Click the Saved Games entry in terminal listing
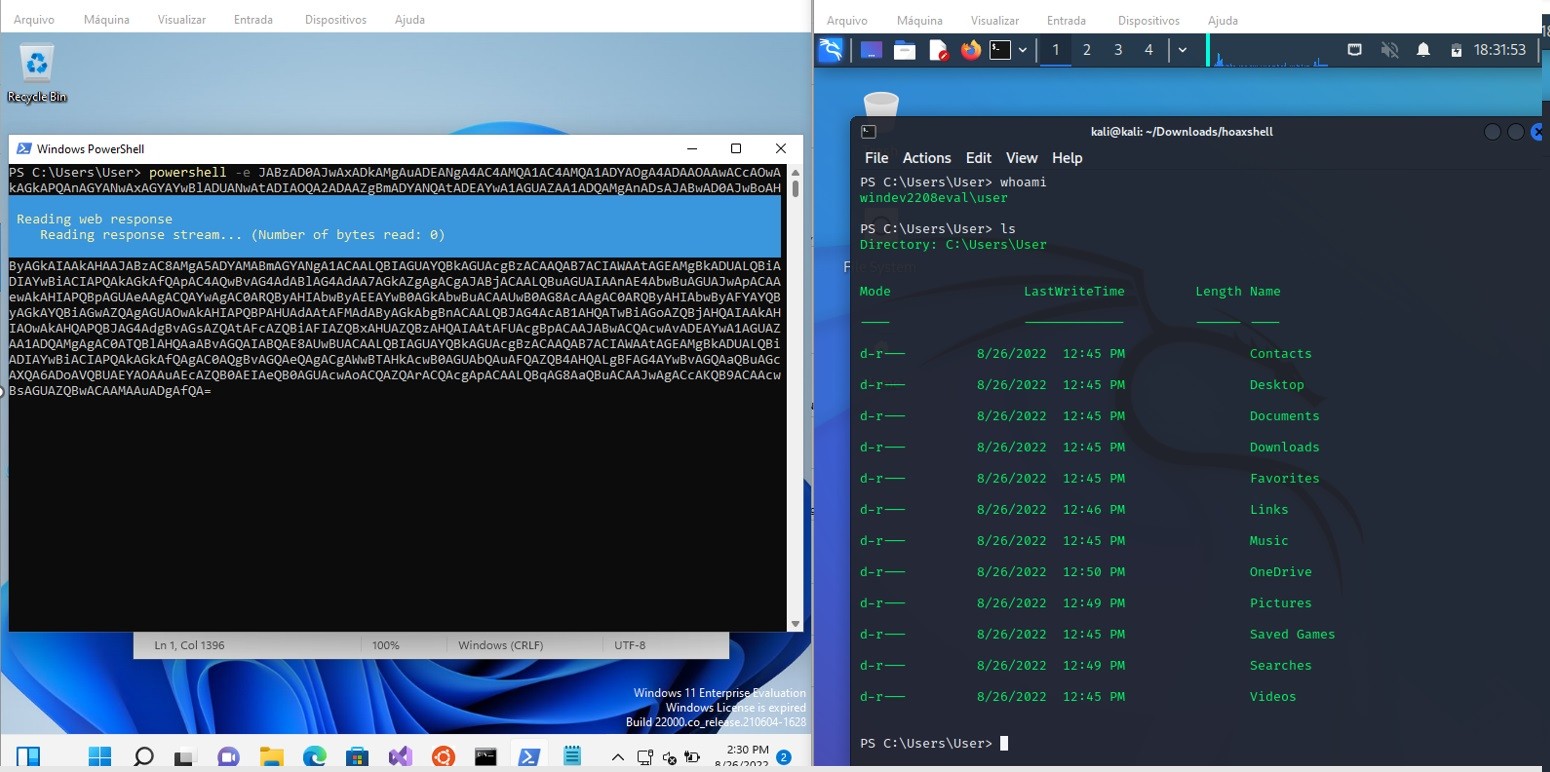Image resolution: width=1550 pixels, height=772 pixels. [1292, 634]
